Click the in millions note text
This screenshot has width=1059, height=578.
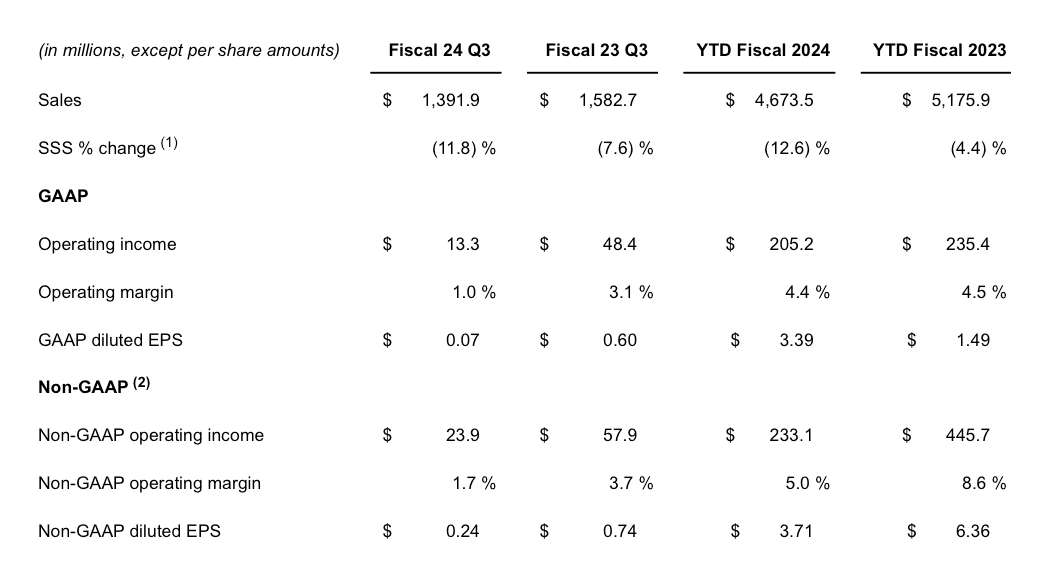[x=189, y=50]
